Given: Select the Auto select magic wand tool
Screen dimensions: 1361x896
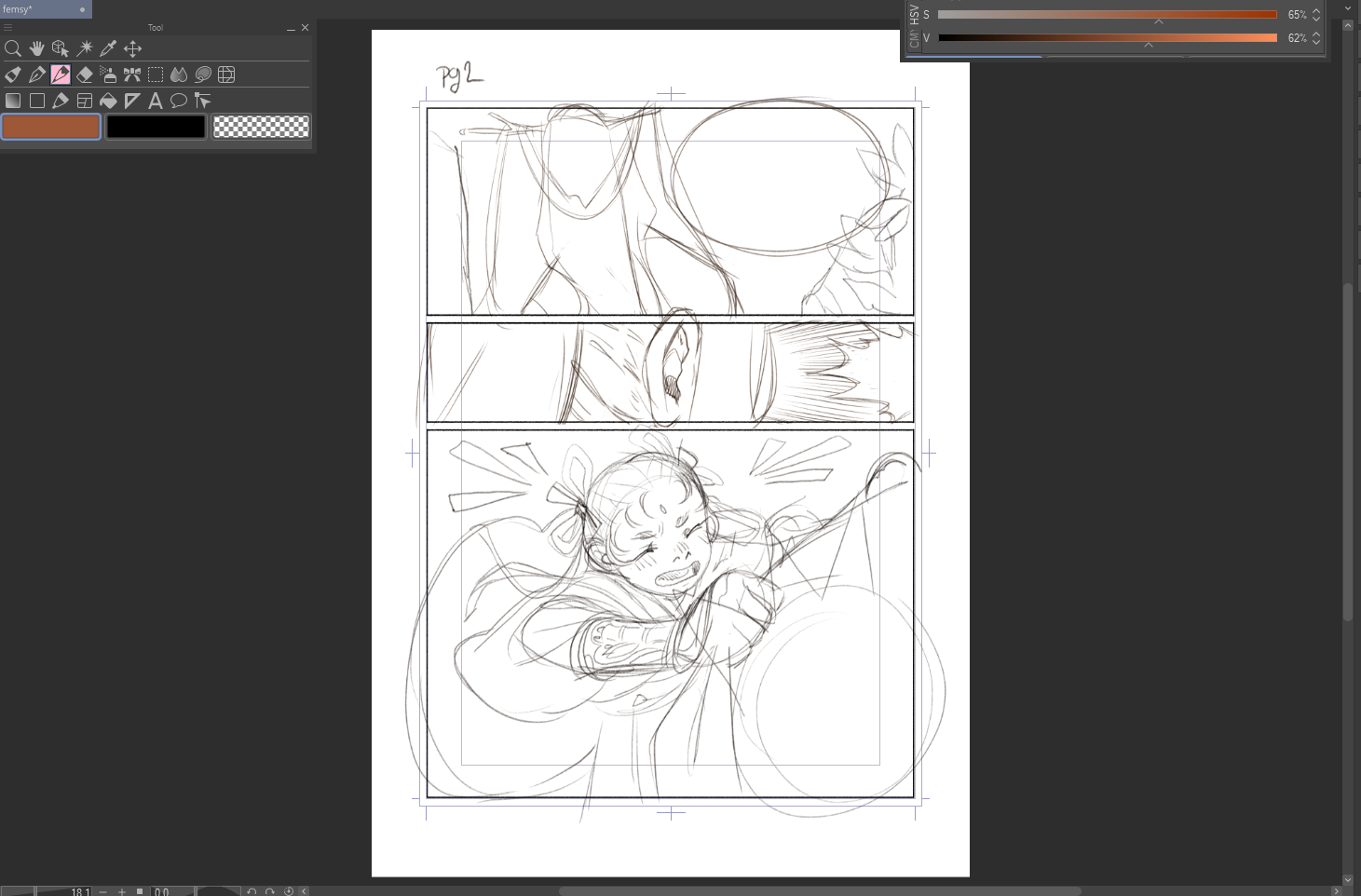Looking at the screenshot, I should point(85,48).
